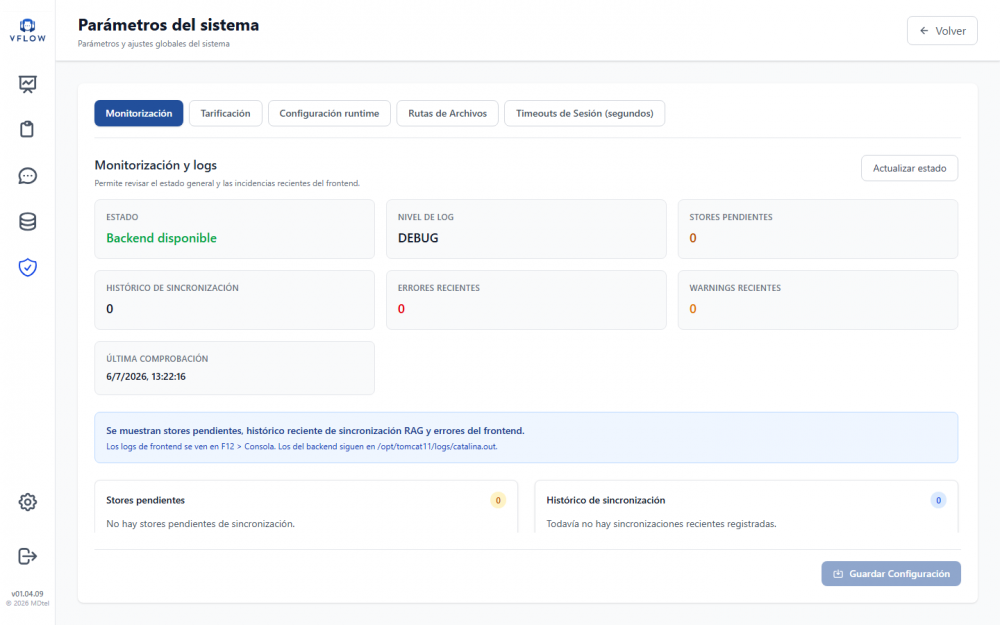Click the version label v01.04.09
The image size is (1000, 625).
click(27, 594)
